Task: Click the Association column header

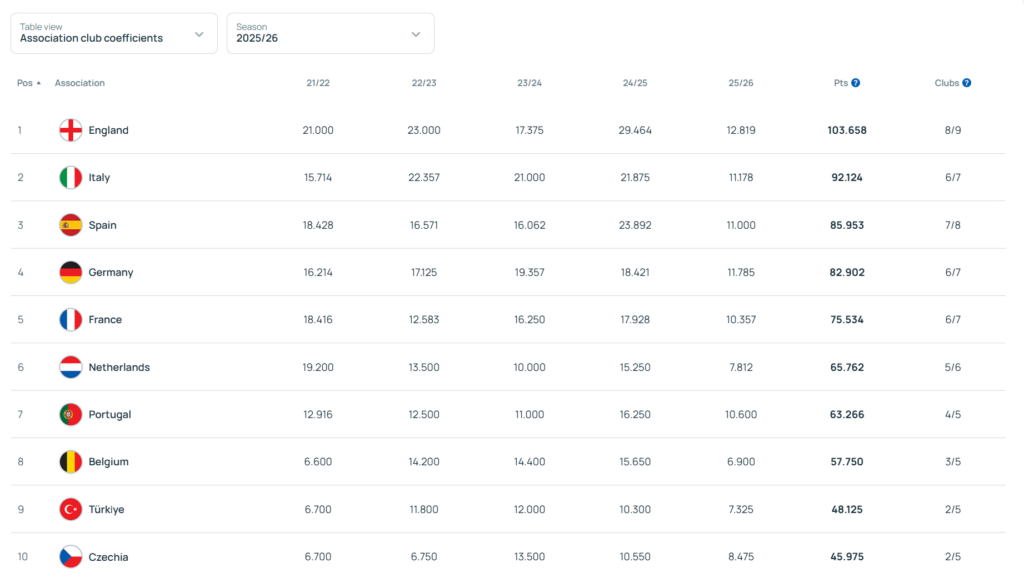Action: [x=80, y=83]
